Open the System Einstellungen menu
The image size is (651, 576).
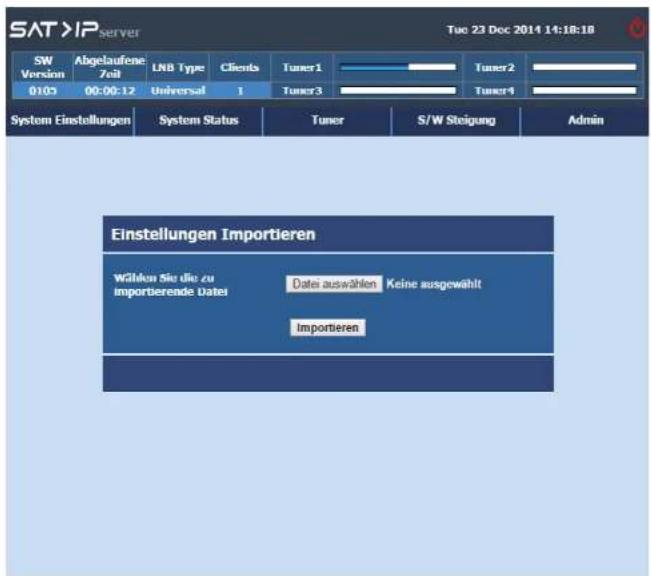[71, 120]
